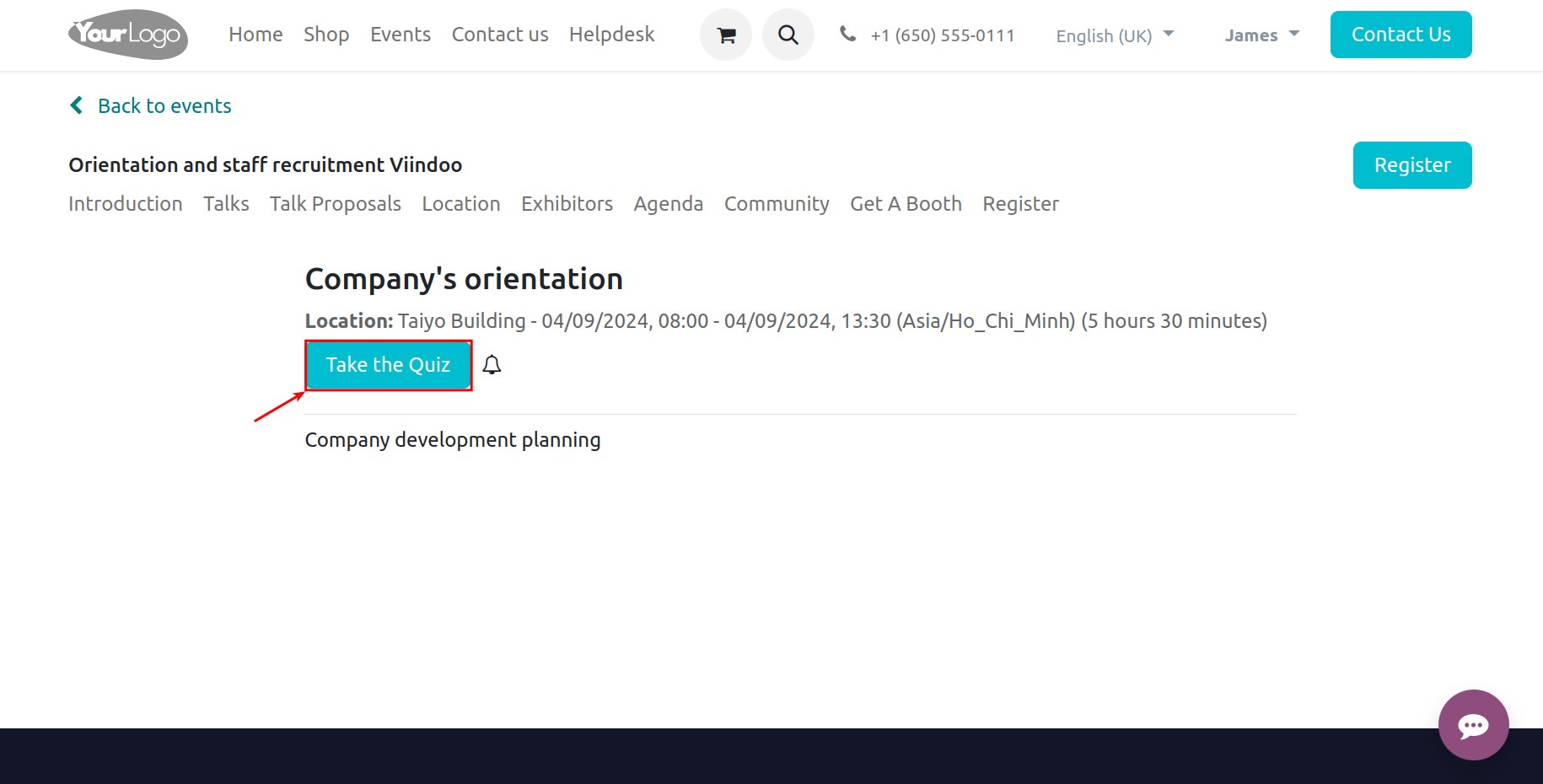This screenshot has height=784, width=1543.
Task: Click the back chevron arrow icon
Action: point(76,105)
